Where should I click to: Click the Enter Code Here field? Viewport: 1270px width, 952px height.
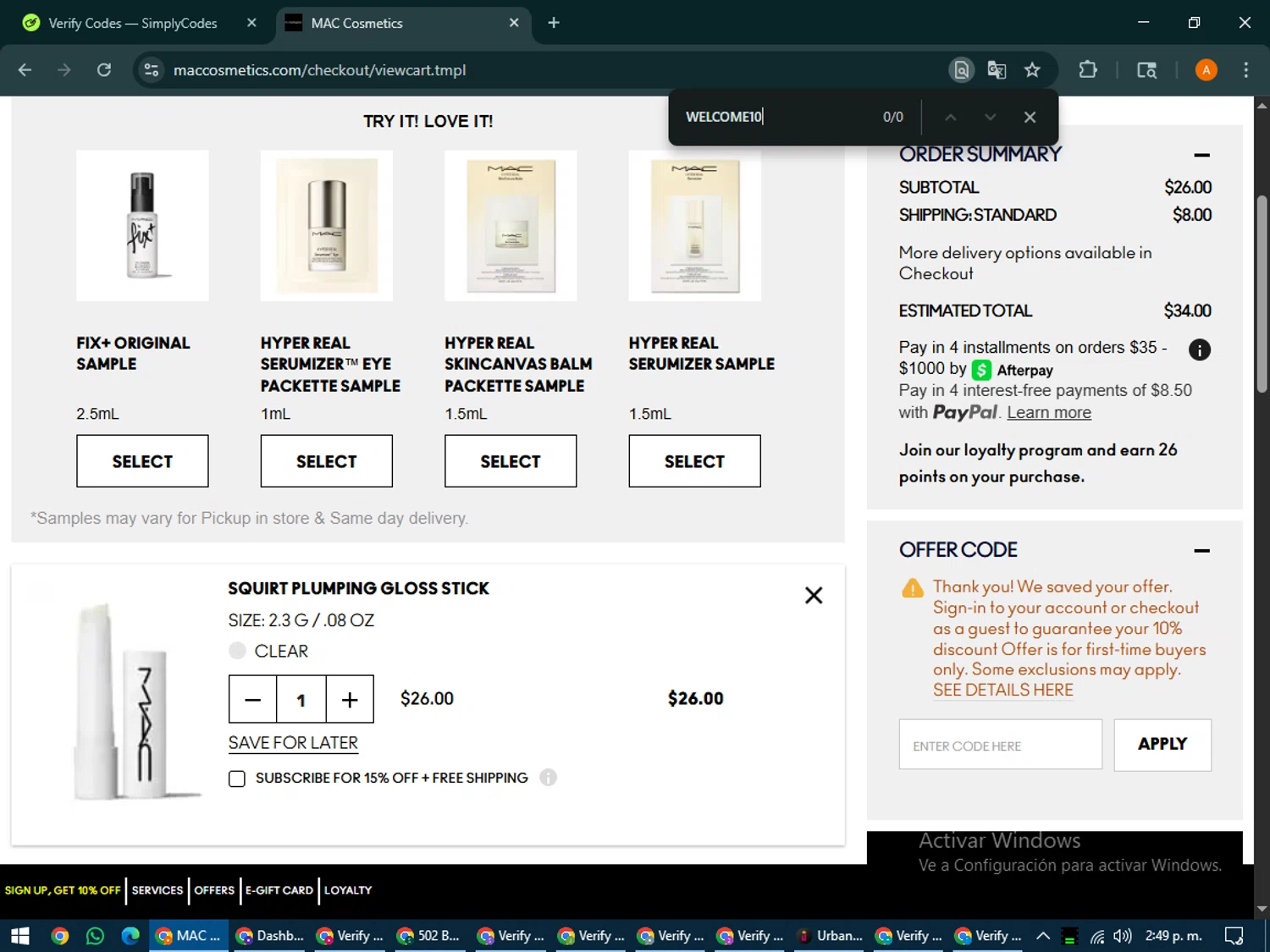click(x=1000, y=746)
